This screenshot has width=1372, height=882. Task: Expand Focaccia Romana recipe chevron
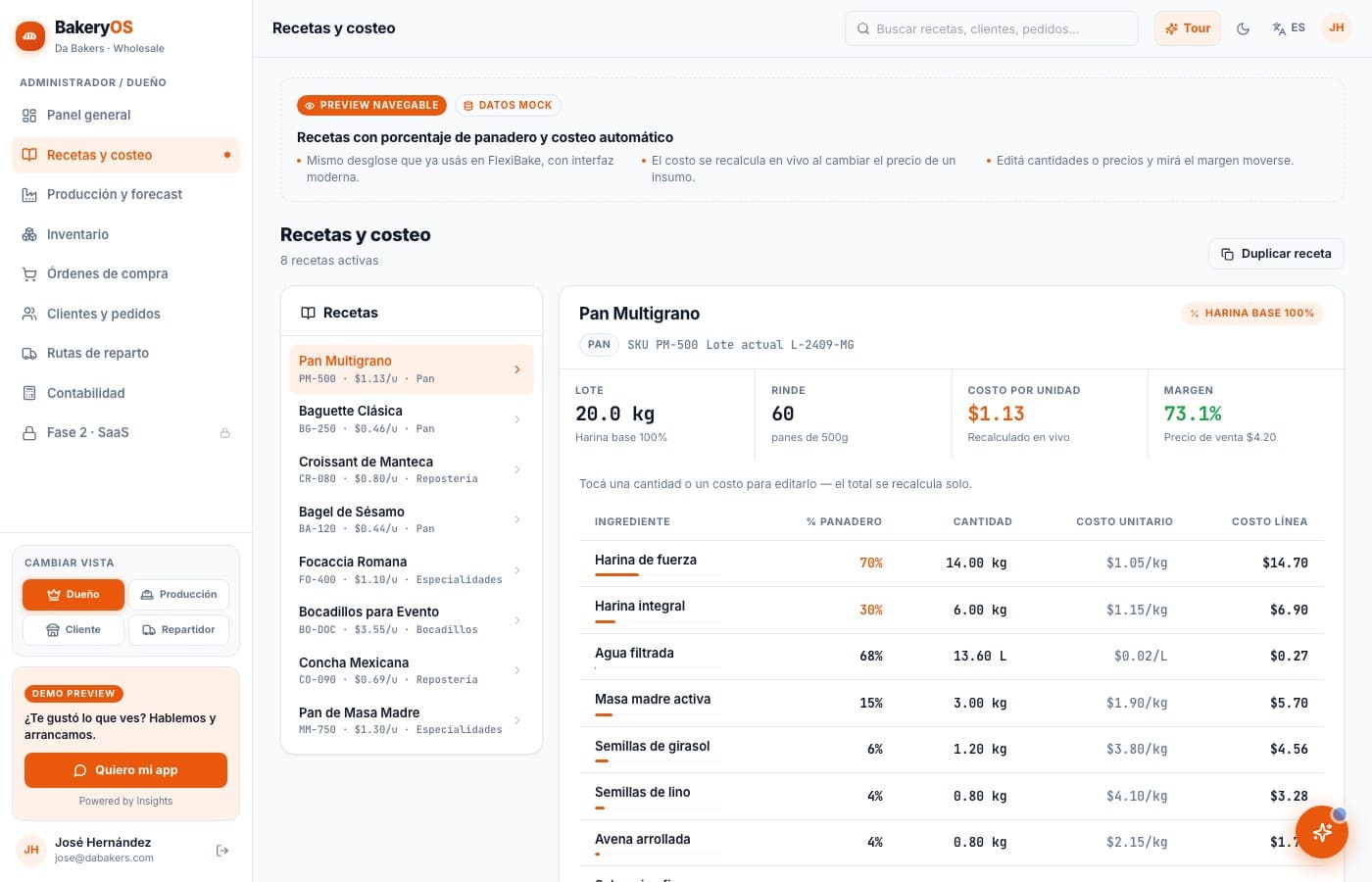[x=517, y=570]
